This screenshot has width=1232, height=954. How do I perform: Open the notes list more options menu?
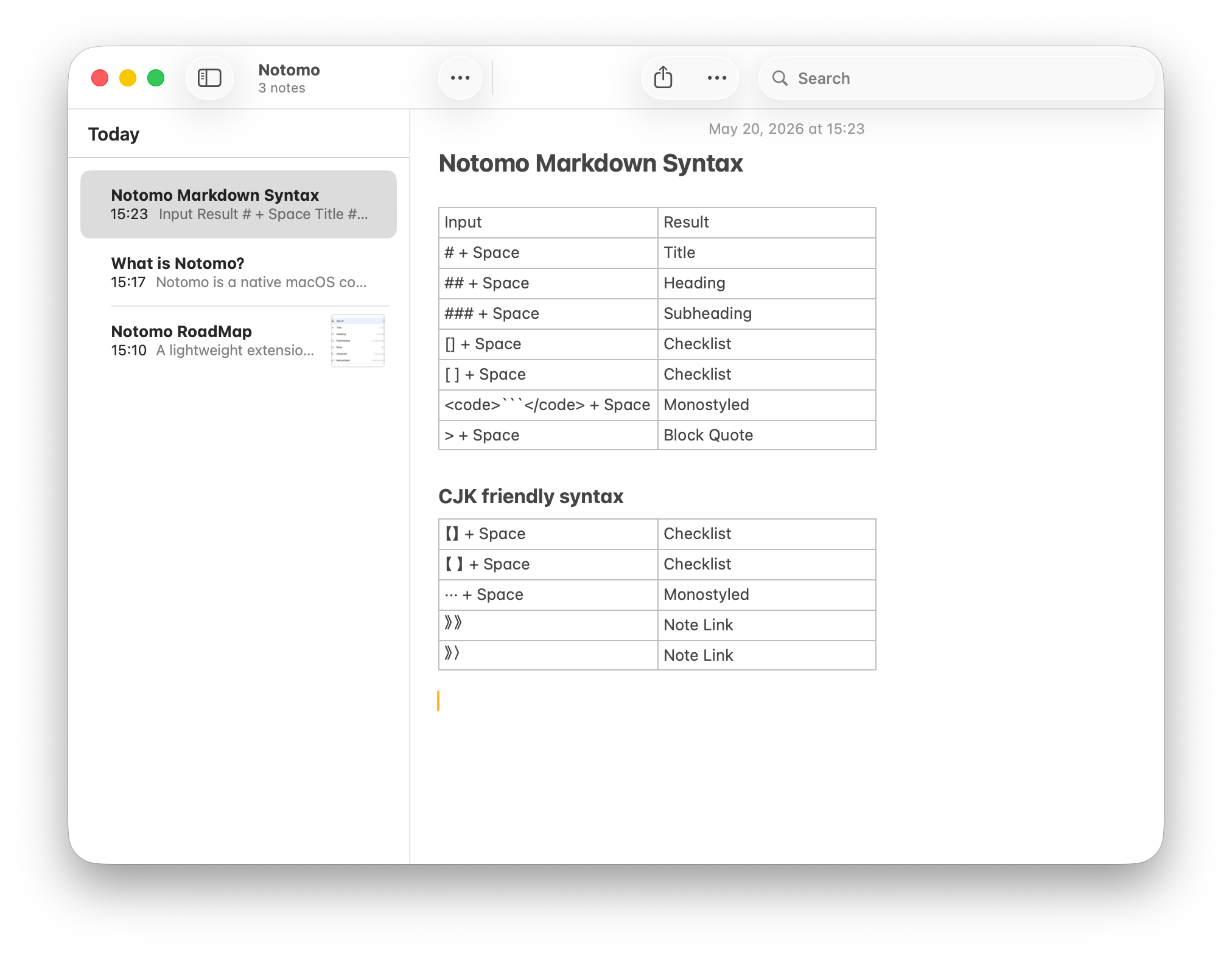point(460,78)
